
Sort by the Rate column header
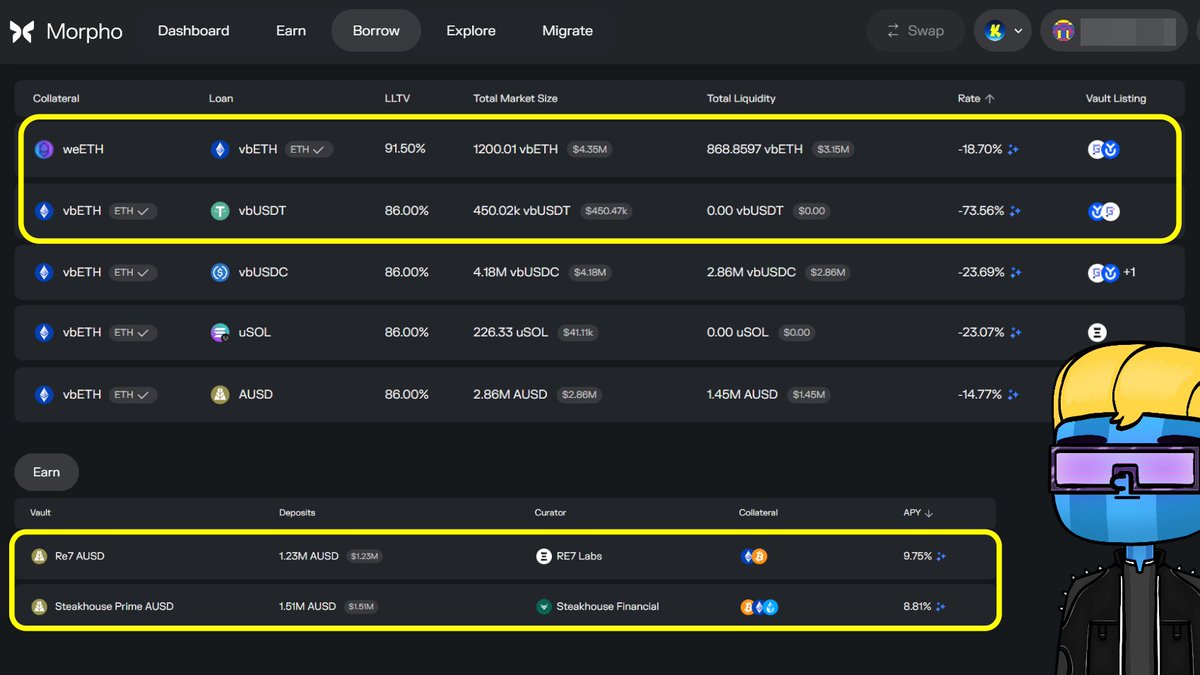click(x=975, y=99)
